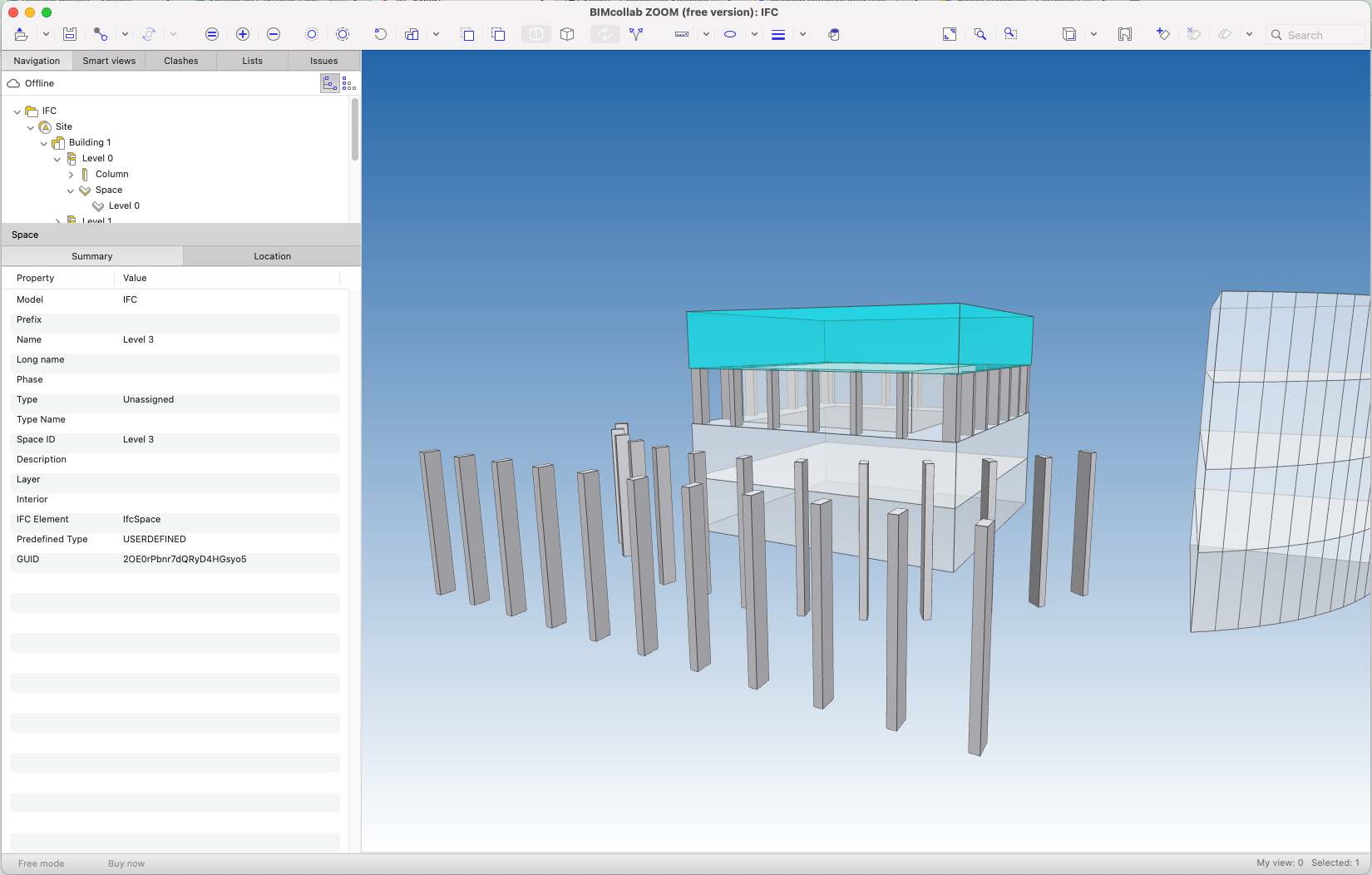Collapse the Building 1 tree node
1372x875 pixels.
pyautogui.click(x=44, y=143)
